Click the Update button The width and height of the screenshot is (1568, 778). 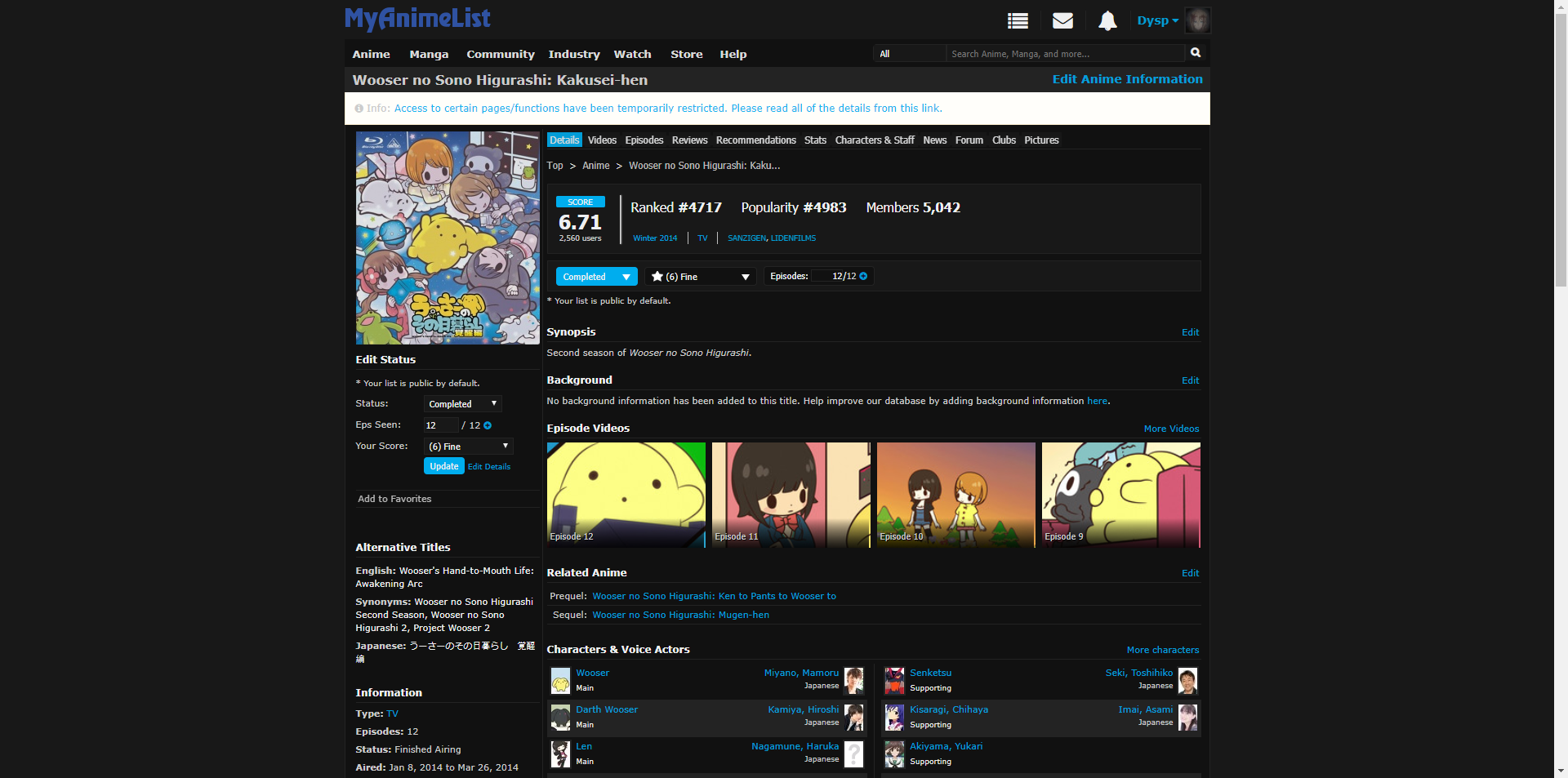[x=444, y=466]
